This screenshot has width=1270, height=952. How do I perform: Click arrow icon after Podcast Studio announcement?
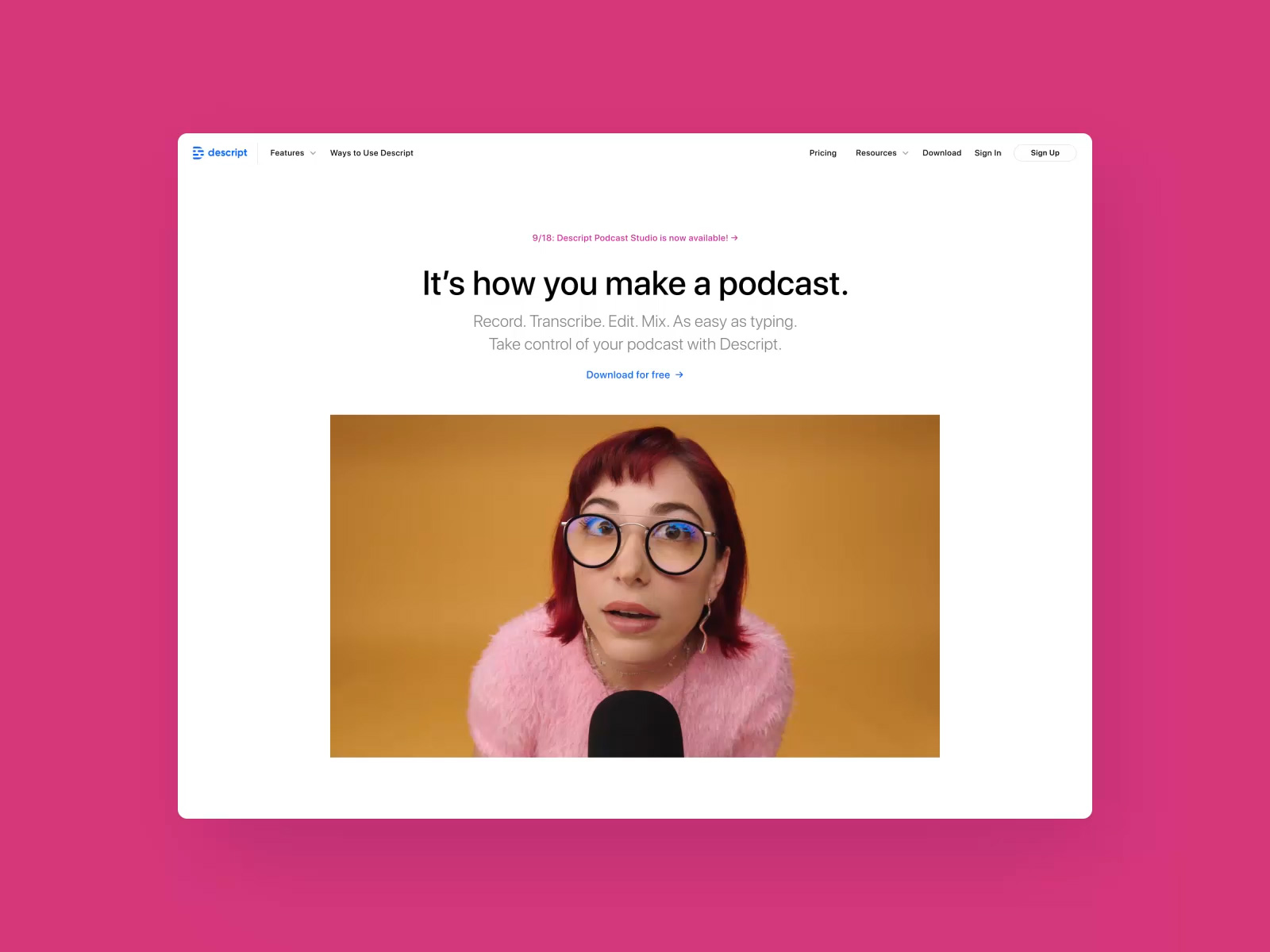point(735,238)
